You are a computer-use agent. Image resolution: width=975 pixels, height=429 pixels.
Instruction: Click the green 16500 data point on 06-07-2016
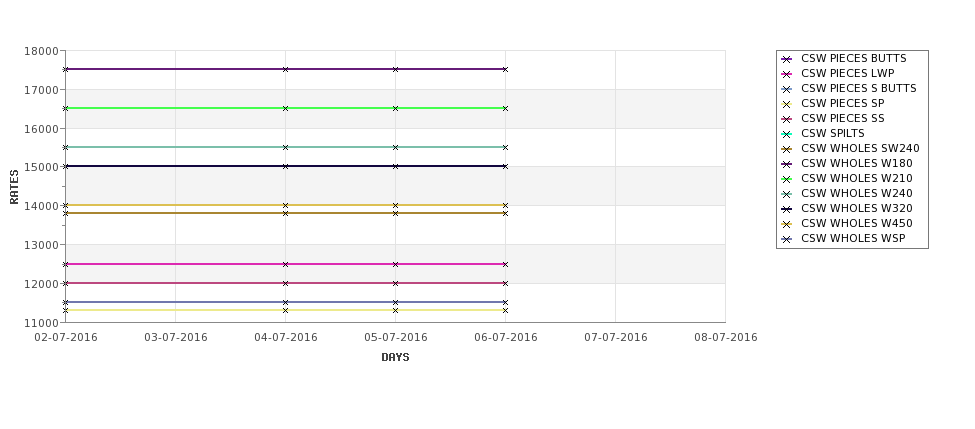506,108
